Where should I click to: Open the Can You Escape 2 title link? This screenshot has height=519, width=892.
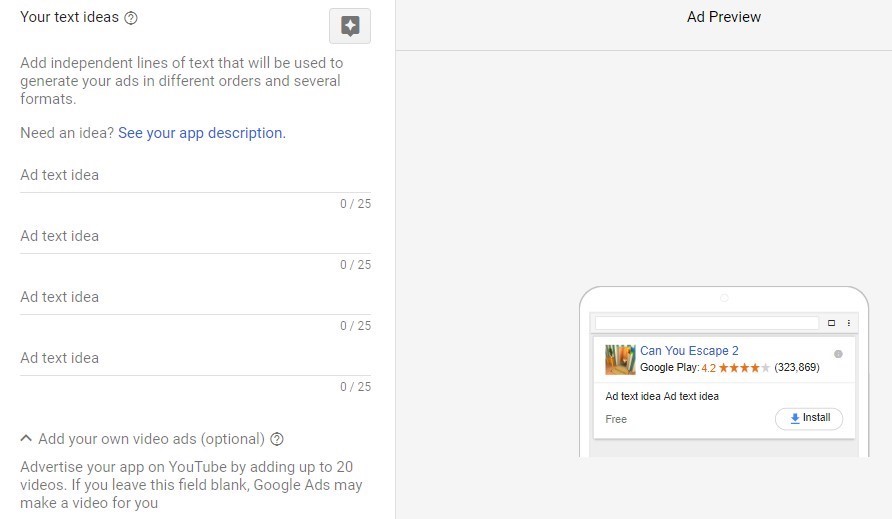689,351
